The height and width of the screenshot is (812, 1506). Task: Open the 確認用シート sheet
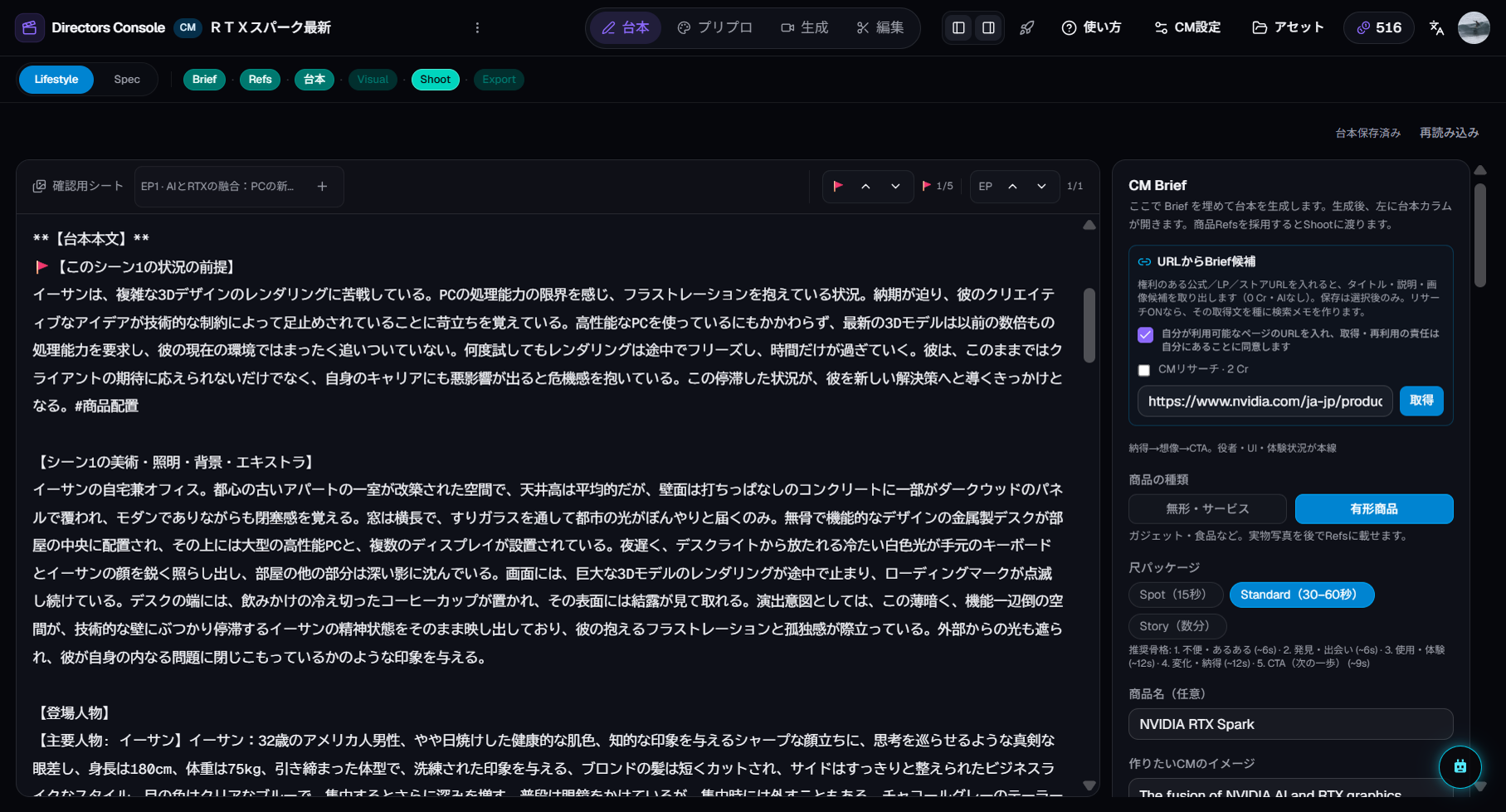78,186
